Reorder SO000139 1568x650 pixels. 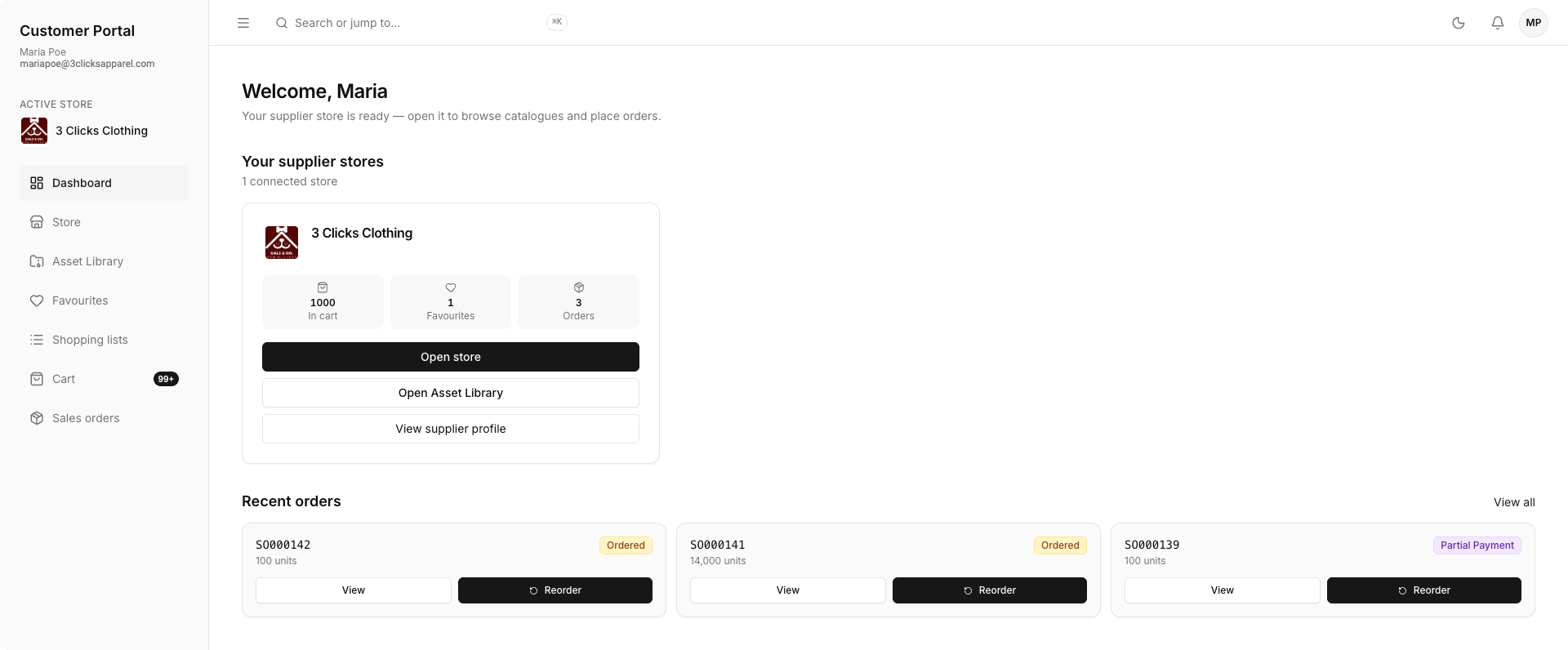[1424, 590]
